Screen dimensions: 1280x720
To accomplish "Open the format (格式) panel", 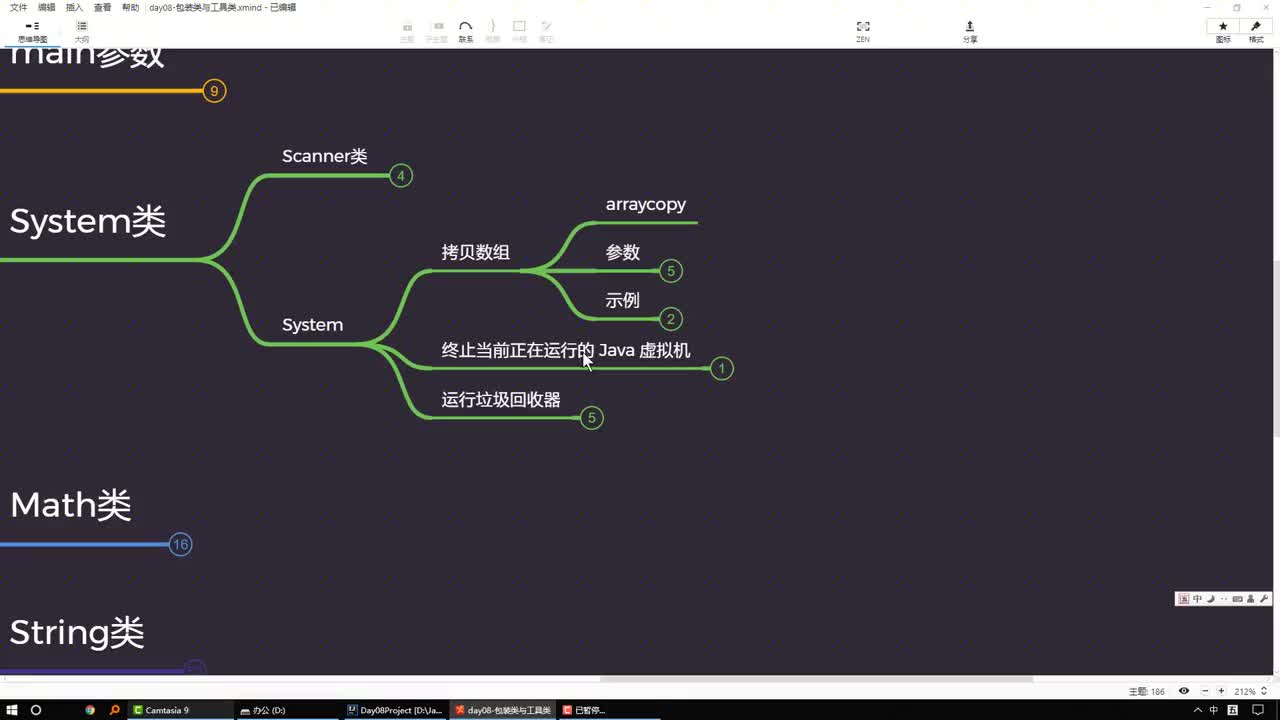I will tap(1256, 31).
